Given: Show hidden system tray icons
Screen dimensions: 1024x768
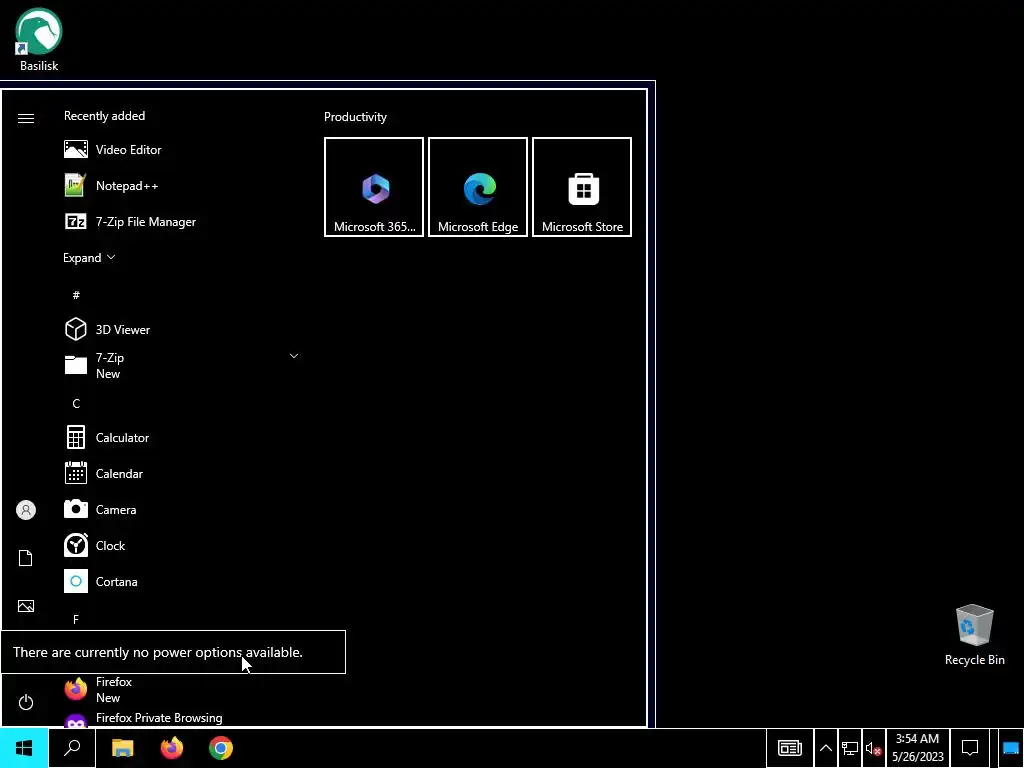Looking at the screenshot, I should click(825, 748).
